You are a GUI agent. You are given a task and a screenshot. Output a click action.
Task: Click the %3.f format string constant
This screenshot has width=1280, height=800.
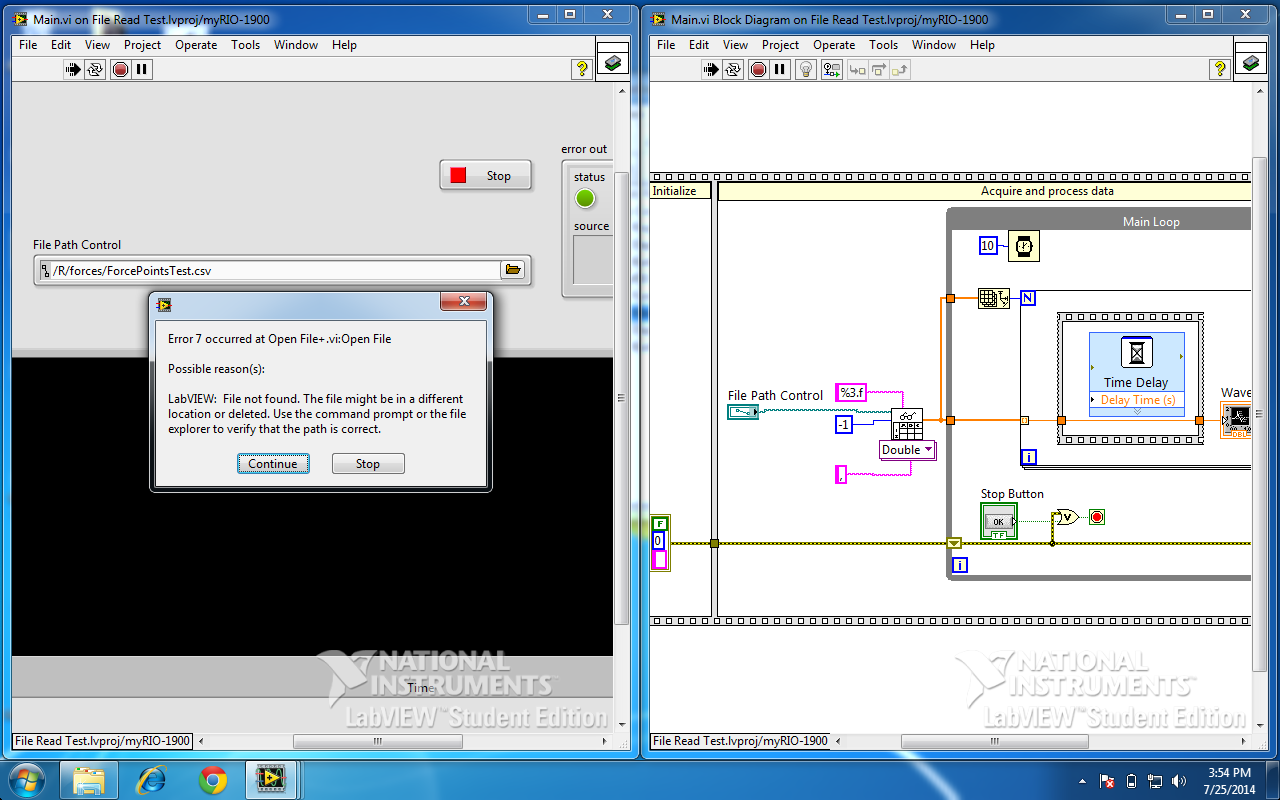[x=851, y=393]
